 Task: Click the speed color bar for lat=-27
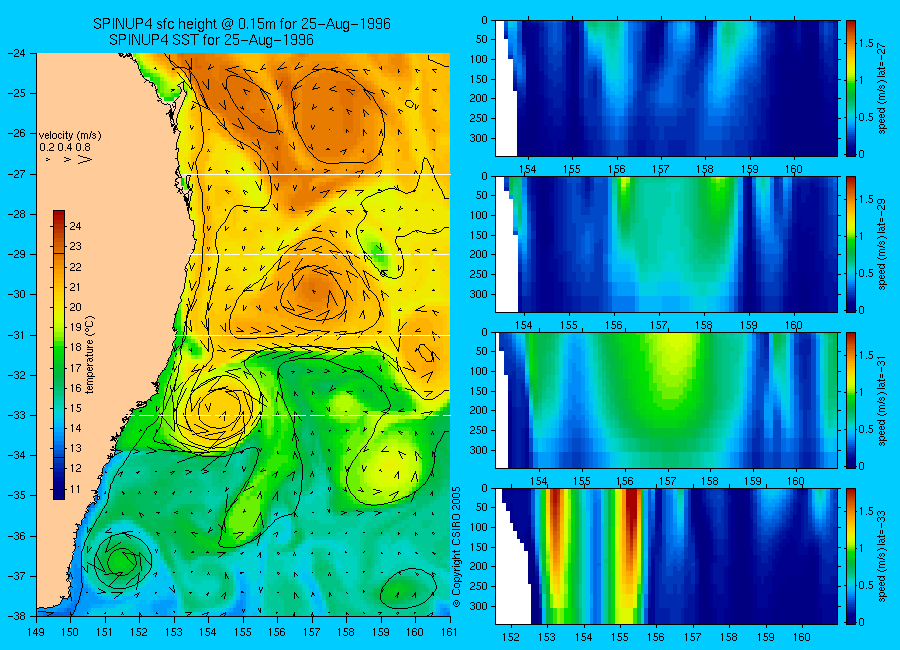click(851, 88)
